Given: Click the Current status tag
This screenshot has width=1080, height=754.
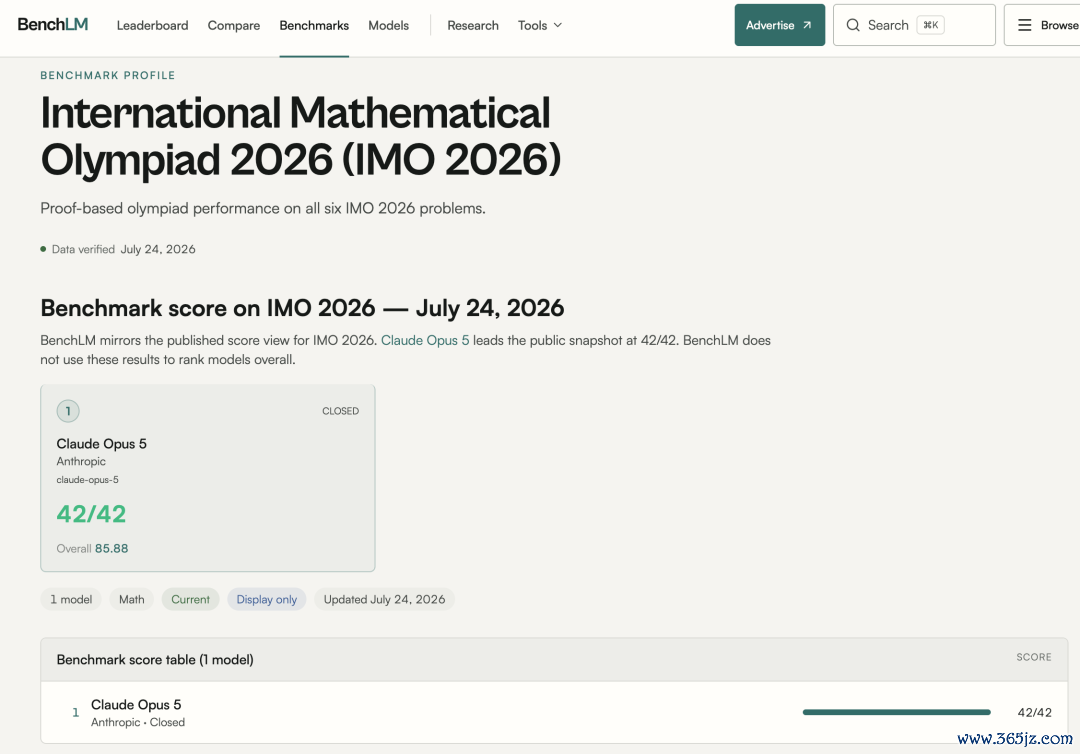Looking at the screenshot, I should (190, 599).
